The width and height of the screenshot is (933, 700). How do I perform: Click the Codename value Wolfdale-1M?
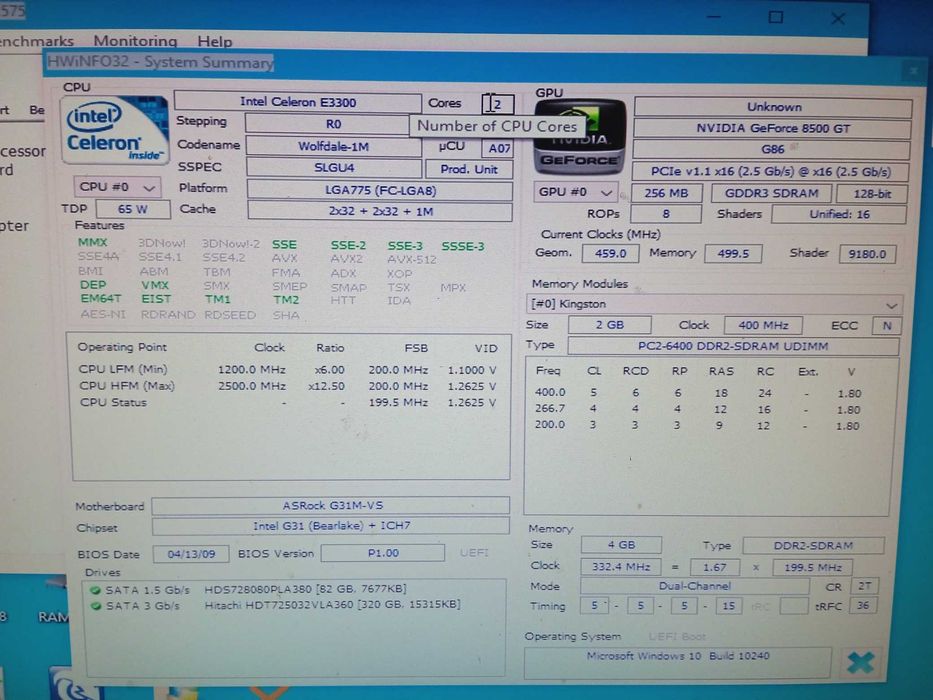333,146
